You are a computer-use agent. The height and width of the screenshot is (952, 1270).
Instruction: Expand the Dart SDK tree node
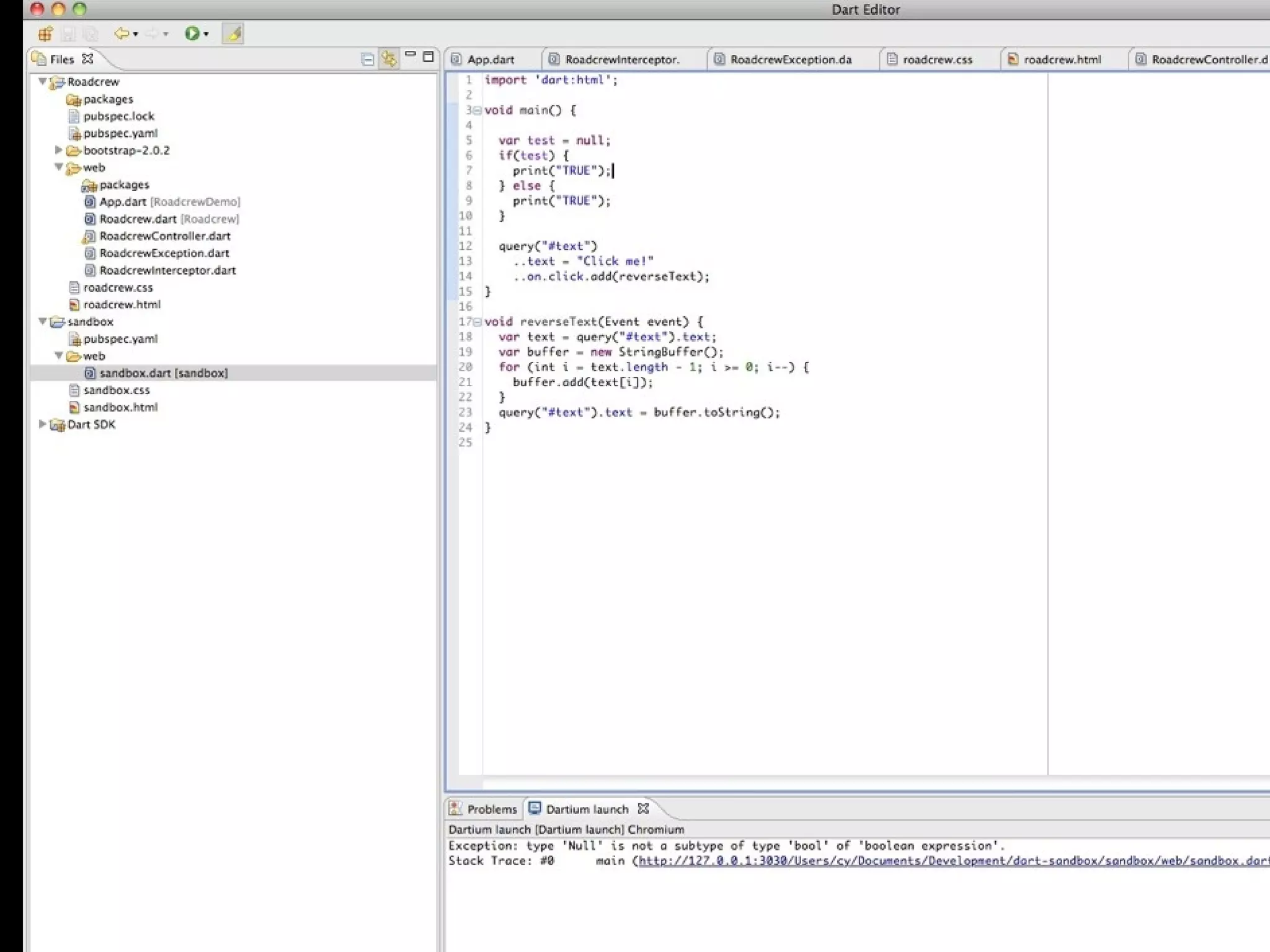click(42, 424)
